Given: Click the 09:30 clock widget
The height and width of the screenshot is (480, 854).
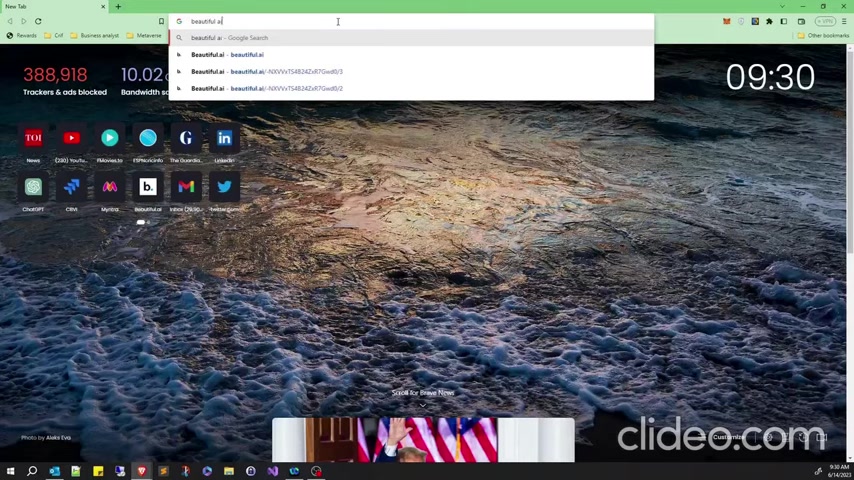Looking at the screenshot, I should [770, 77].
